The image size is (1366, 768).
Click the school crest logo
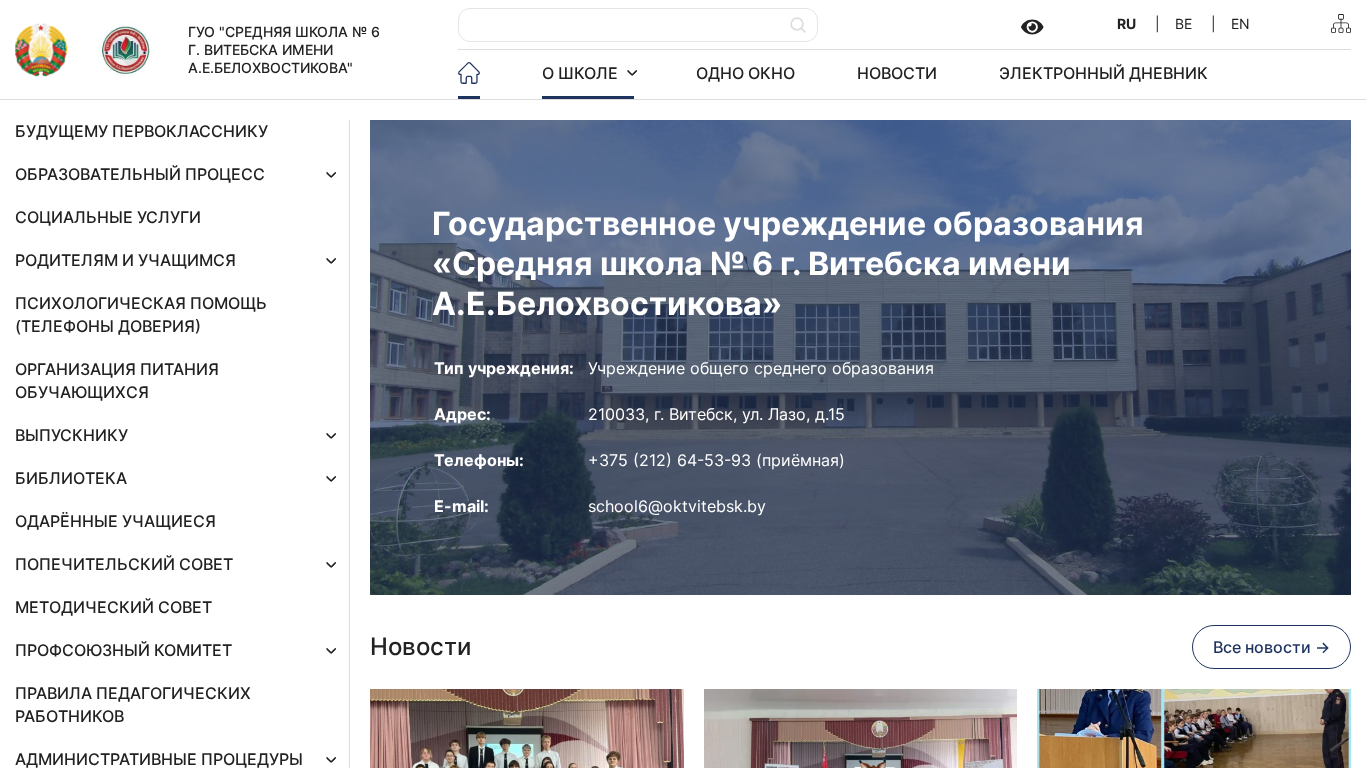(125, 50)
